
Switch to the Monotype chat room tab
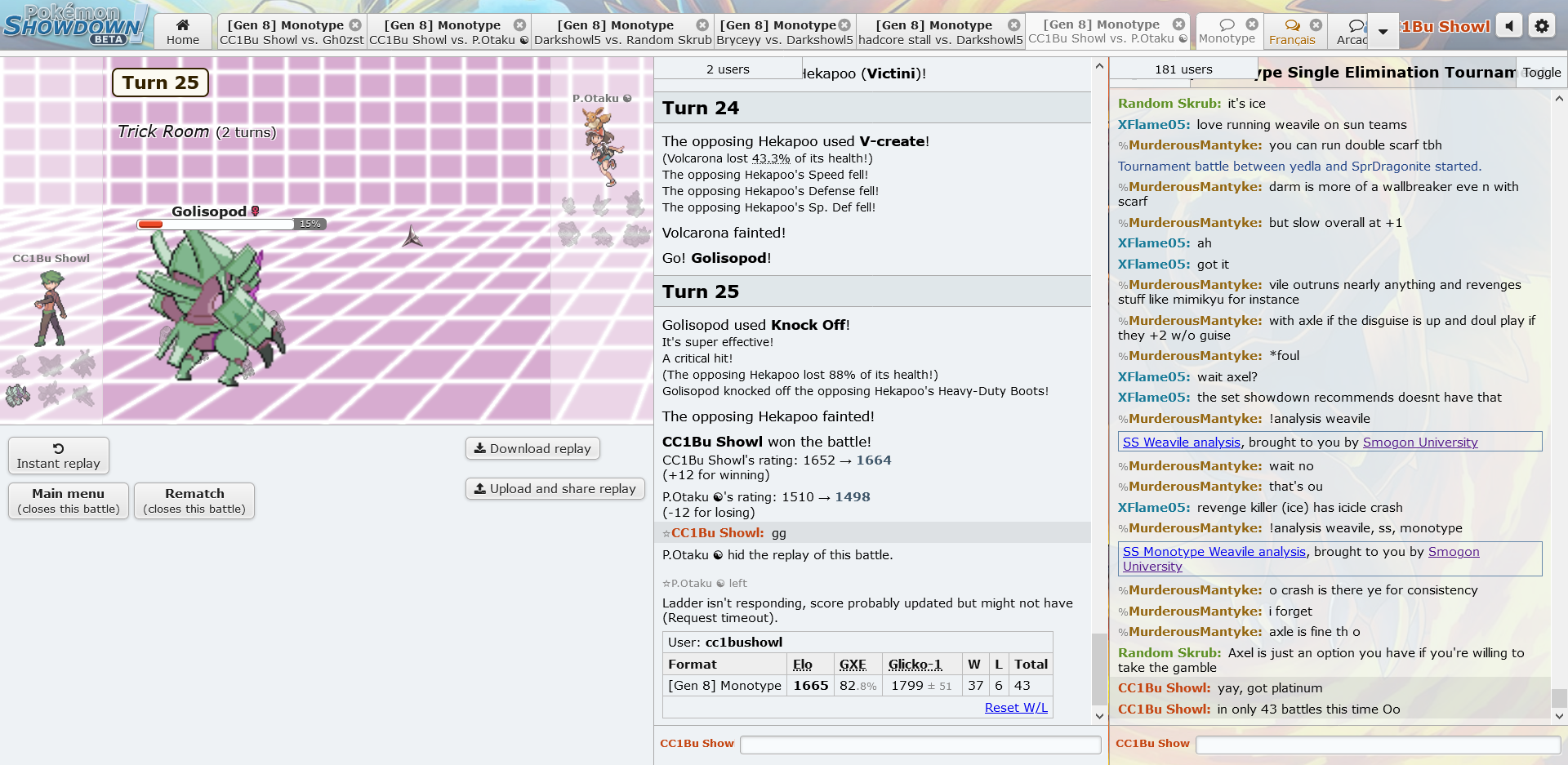pyautogui.click(x=1227, y=32)
